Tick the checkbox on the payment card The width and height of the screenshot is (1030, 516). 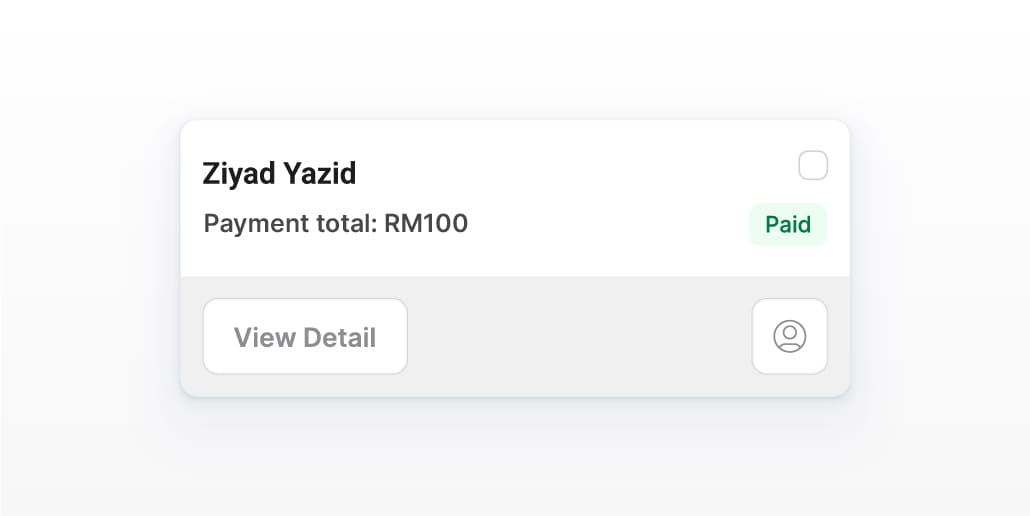click(813, 165)
